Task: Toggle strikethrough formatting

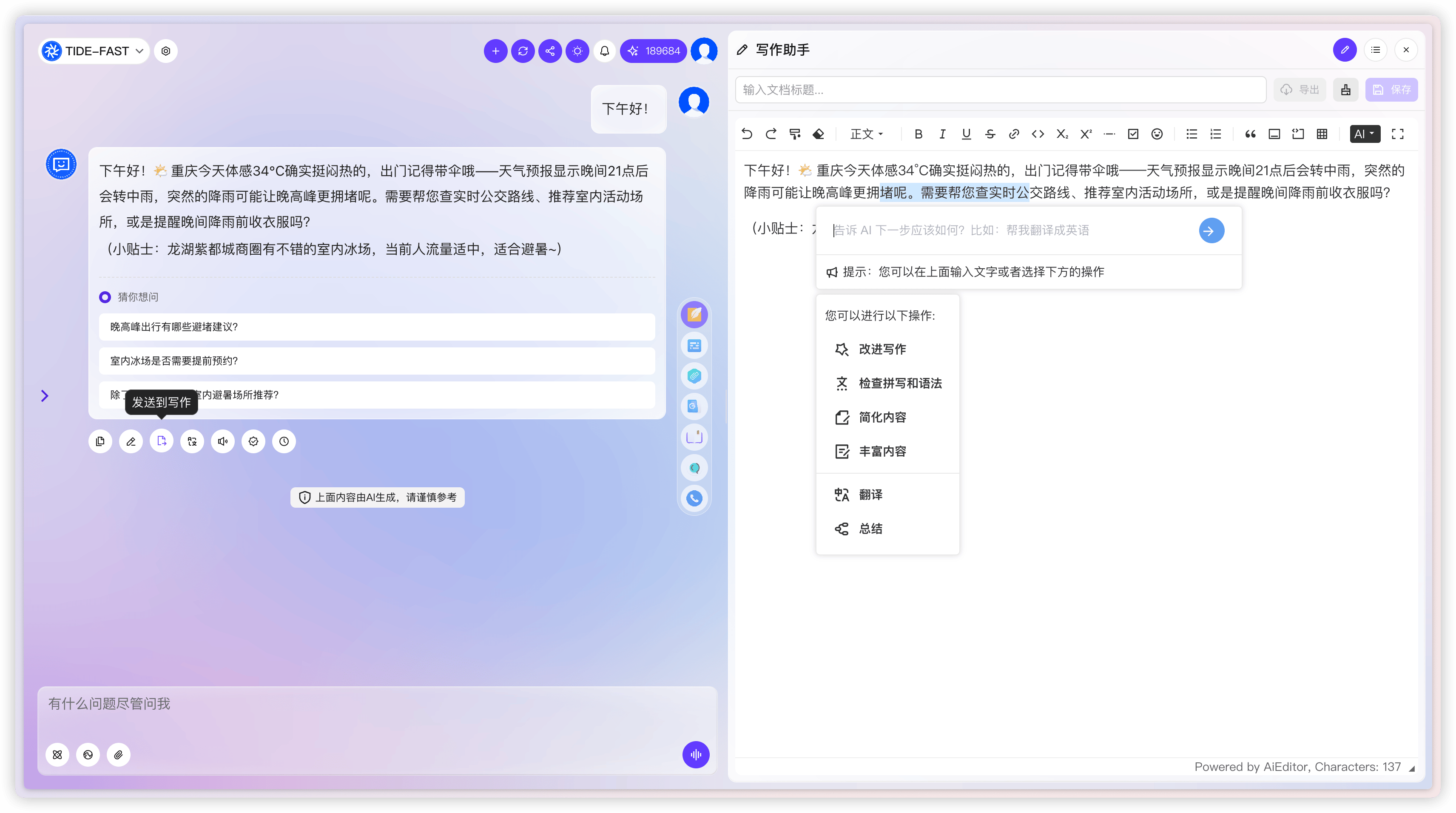Action: click(x=990, y=134)
